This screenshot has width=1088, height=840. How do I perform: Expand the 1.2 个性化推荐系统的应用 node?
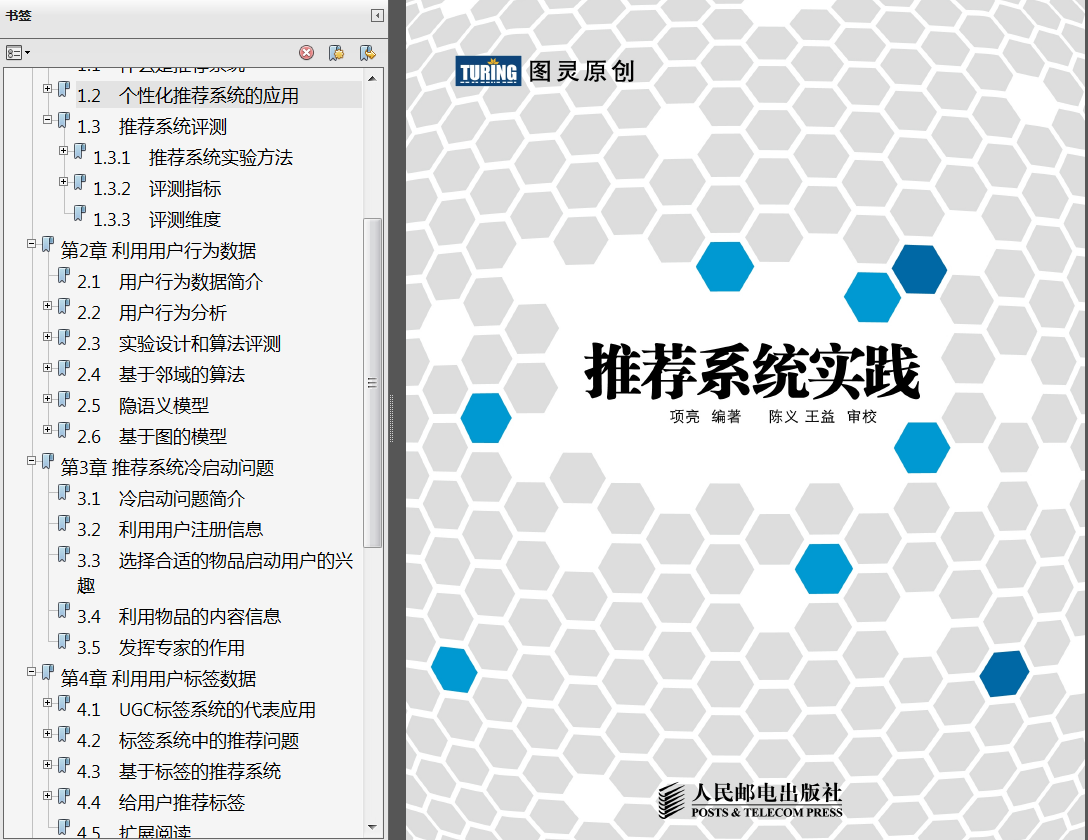coord(47,88)
